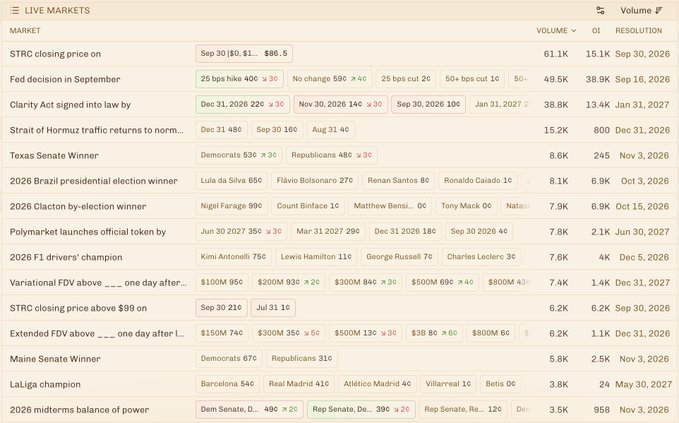Select the Tony Mack 0¢ outcome
This screenshot has height=423, width=679.
466,206
